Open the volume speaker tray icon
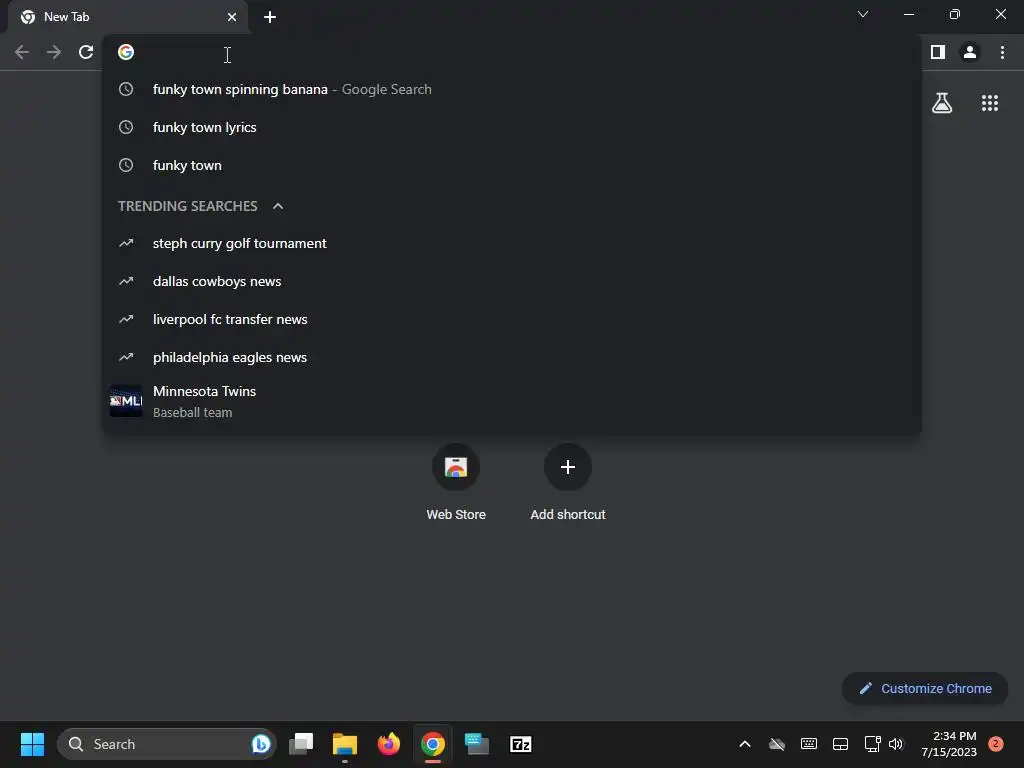 (x=896, y=744)
